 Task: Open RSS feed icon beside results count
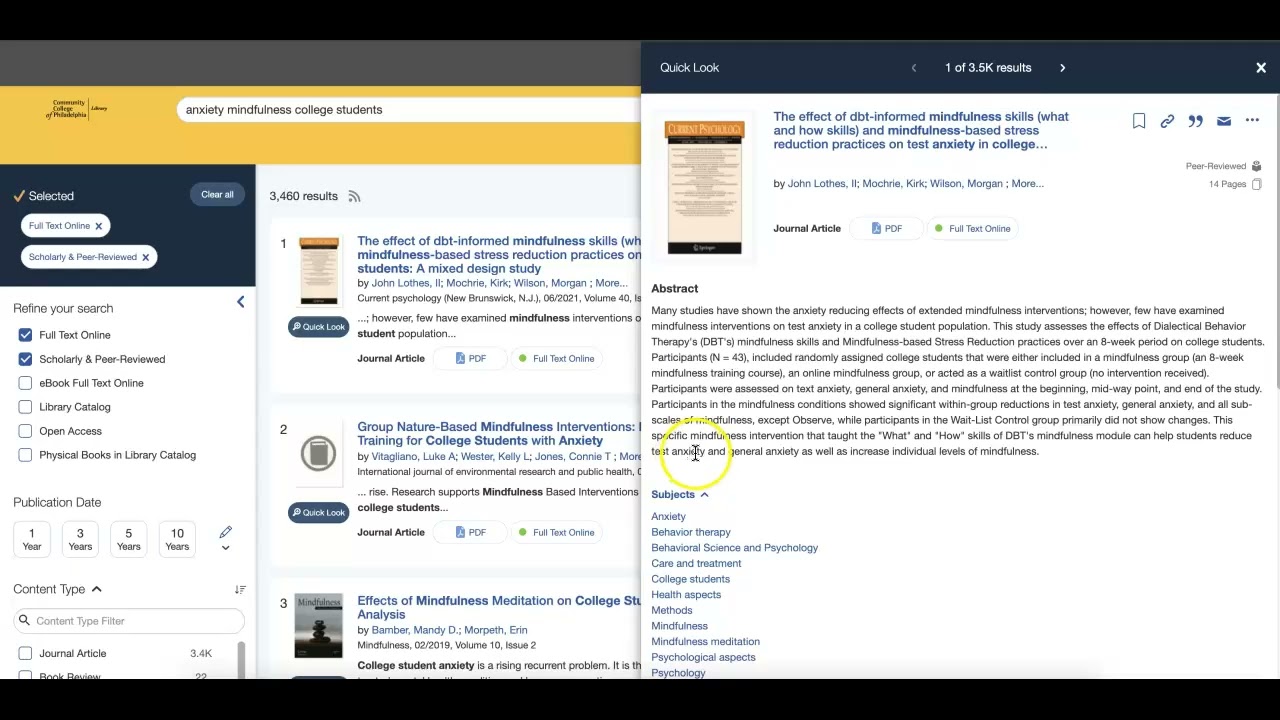[x=354, y=196]
